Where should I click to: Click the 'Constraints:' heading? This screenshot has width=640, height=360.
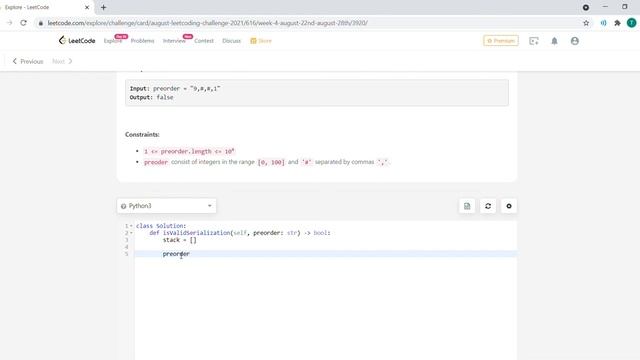[142, 134]
